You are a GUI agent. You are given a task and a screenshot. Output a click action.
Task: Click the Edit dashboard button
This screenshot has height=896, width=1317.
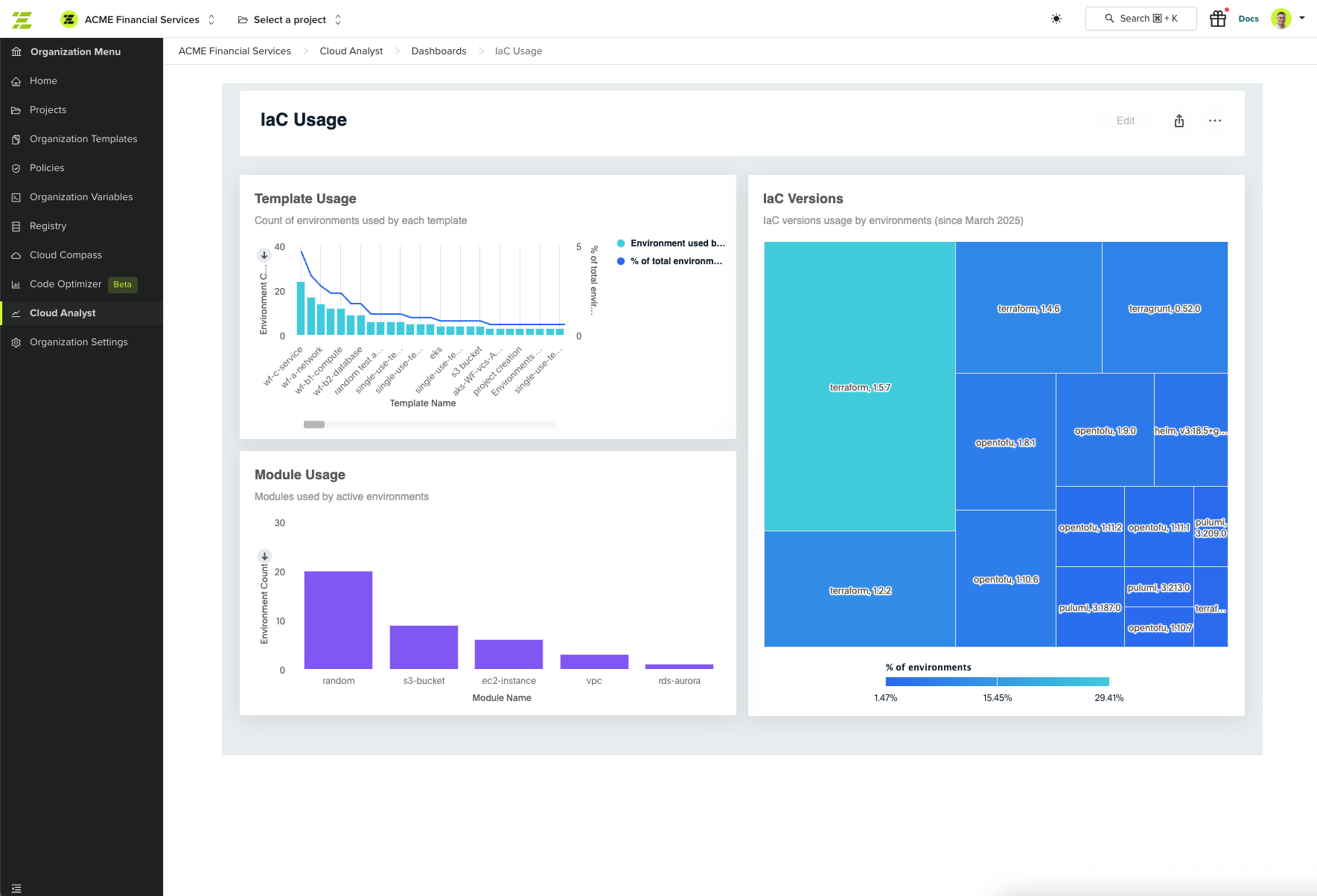point(1125,121)
